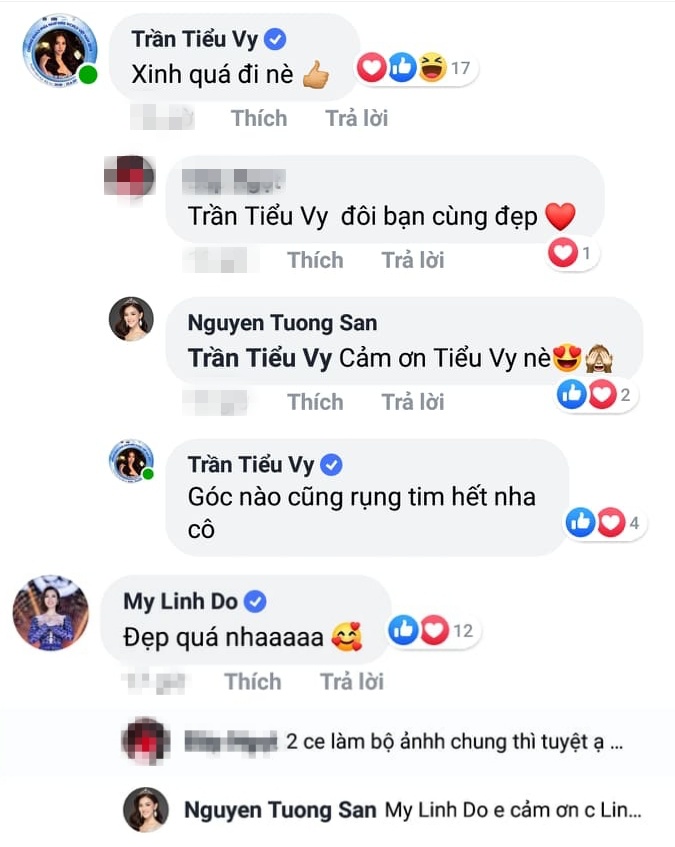Open the Nguyen Tuong San profile name link
This screenshot has height=847, width=675.
pyautogui.click(x=282, y=323)
